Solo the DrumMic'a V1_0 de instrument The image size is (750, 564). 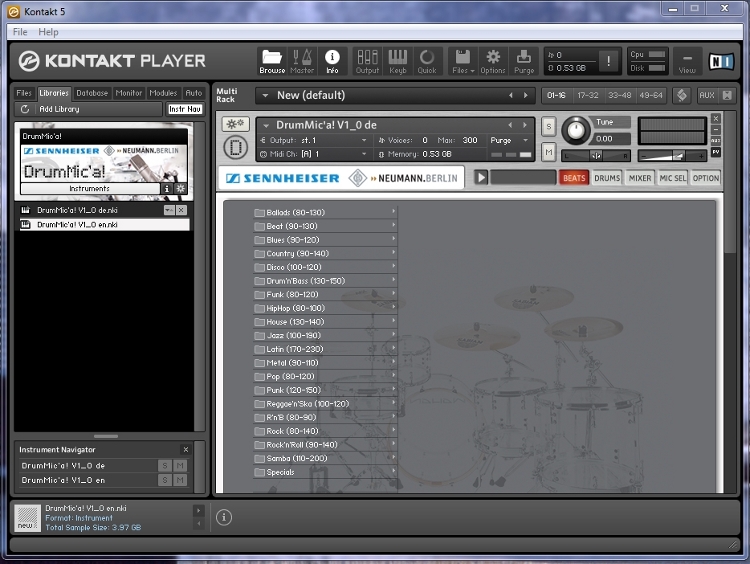(549, 127)
